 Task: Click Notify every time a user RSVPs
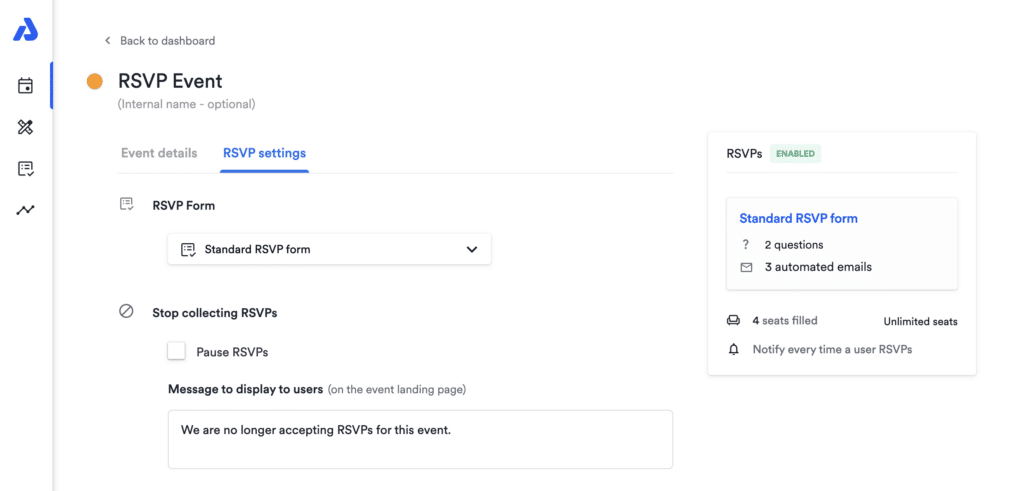(832, 349)
